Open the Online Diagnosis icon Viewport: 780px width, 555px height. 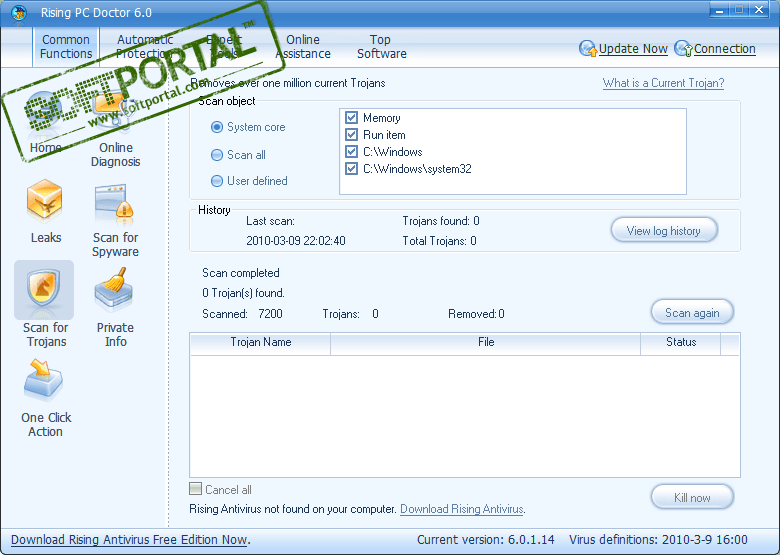pos(114,112)
